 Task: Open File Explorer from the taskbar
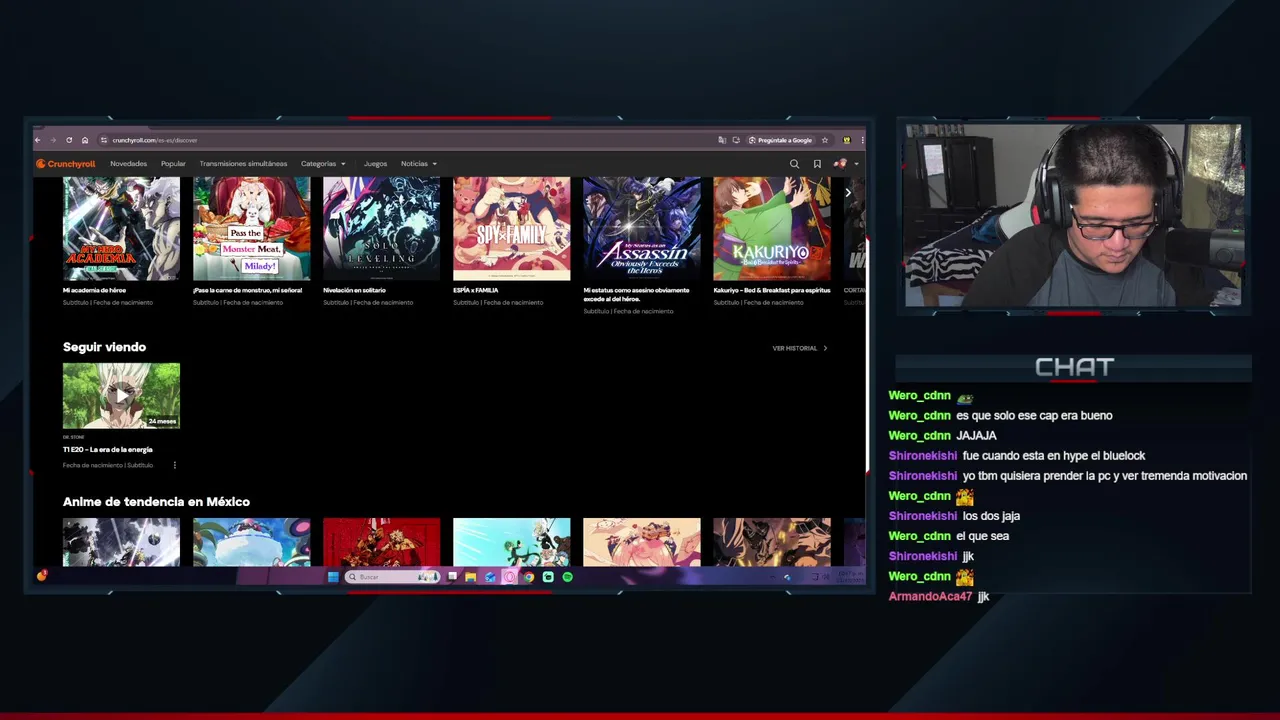pyautogui.click(x=470, y=577)
